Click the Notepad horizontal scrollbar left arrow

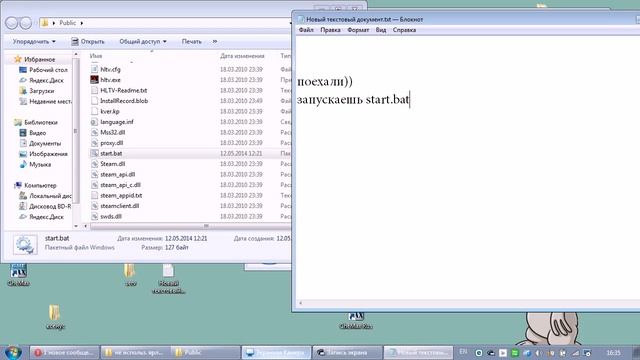pyautogui.click(x=301, y=303)
